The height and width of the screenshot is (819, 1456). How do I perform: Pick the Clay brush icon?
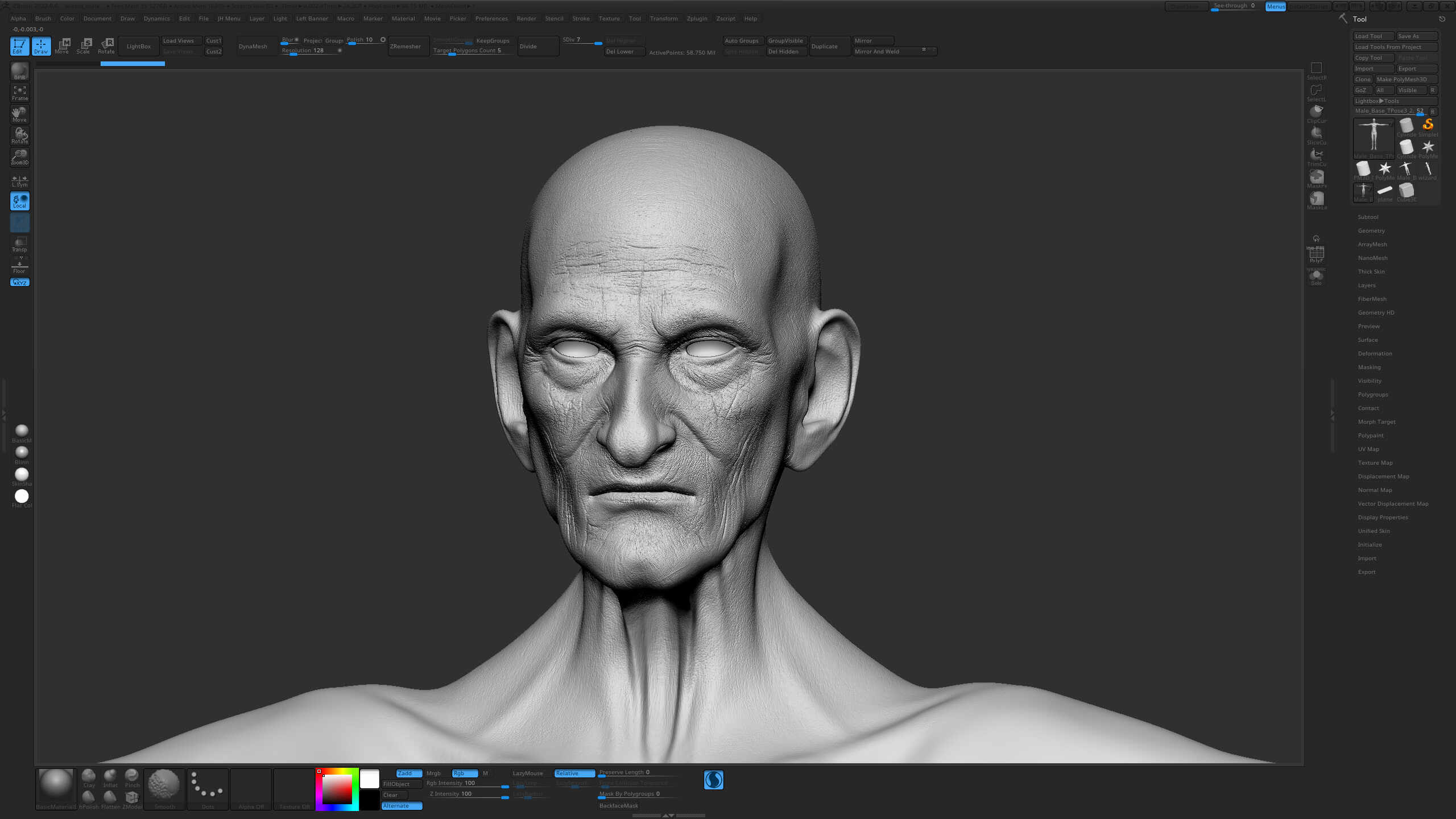pos(89,778)
